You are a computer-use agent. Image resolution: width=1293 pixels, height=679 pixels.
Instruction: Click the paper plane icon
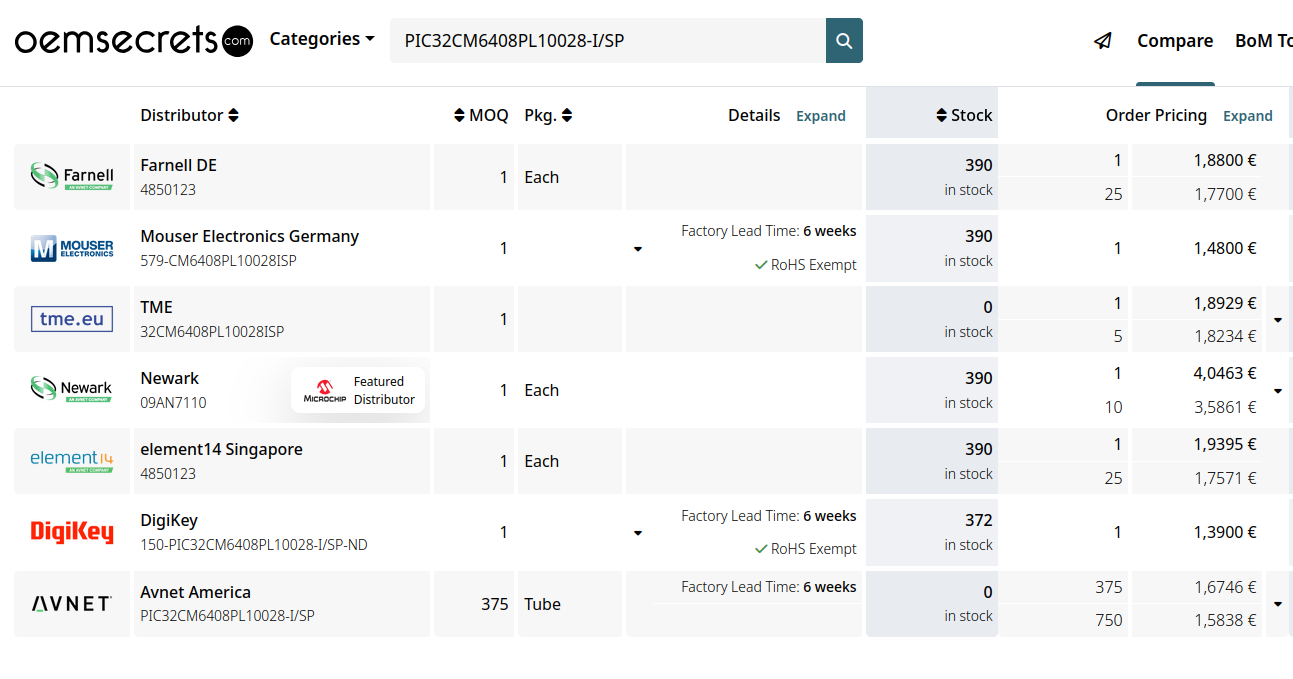tap(1103, 41)
